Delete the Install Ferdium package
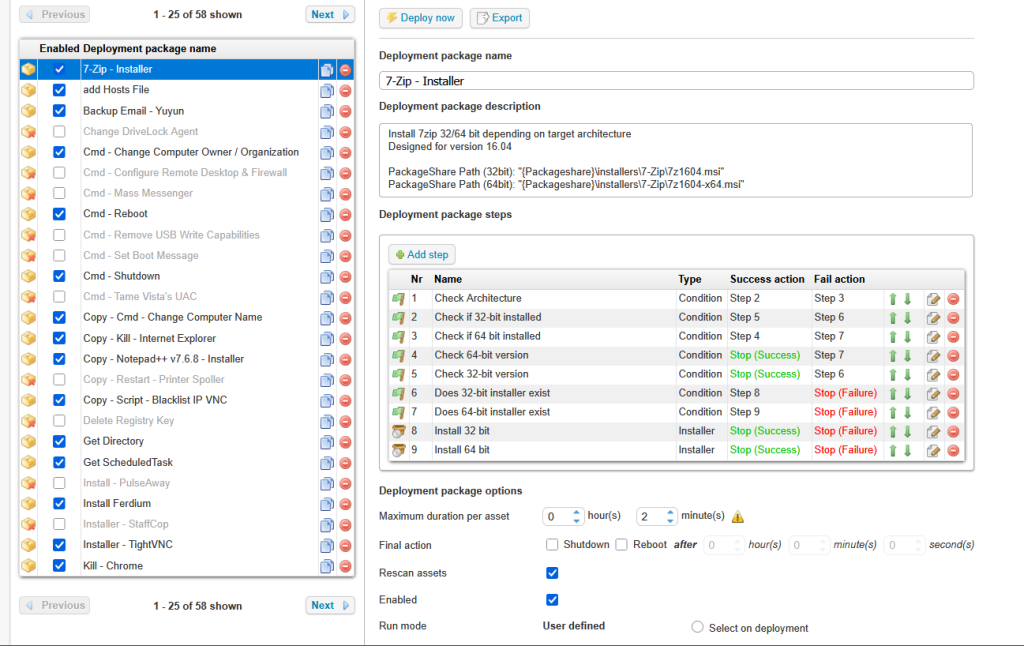 coord(345,504)
